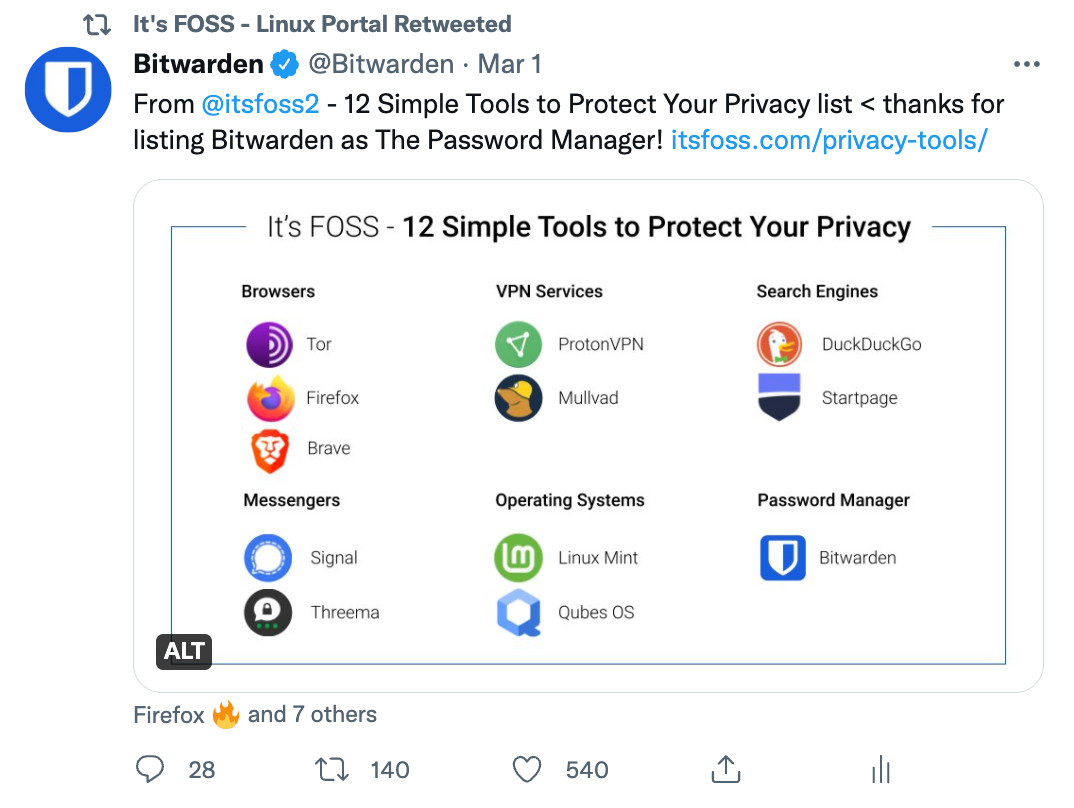Open the Mar 1 tweet timestamp
Screen dimensions: 1074x808
point(510,65)
